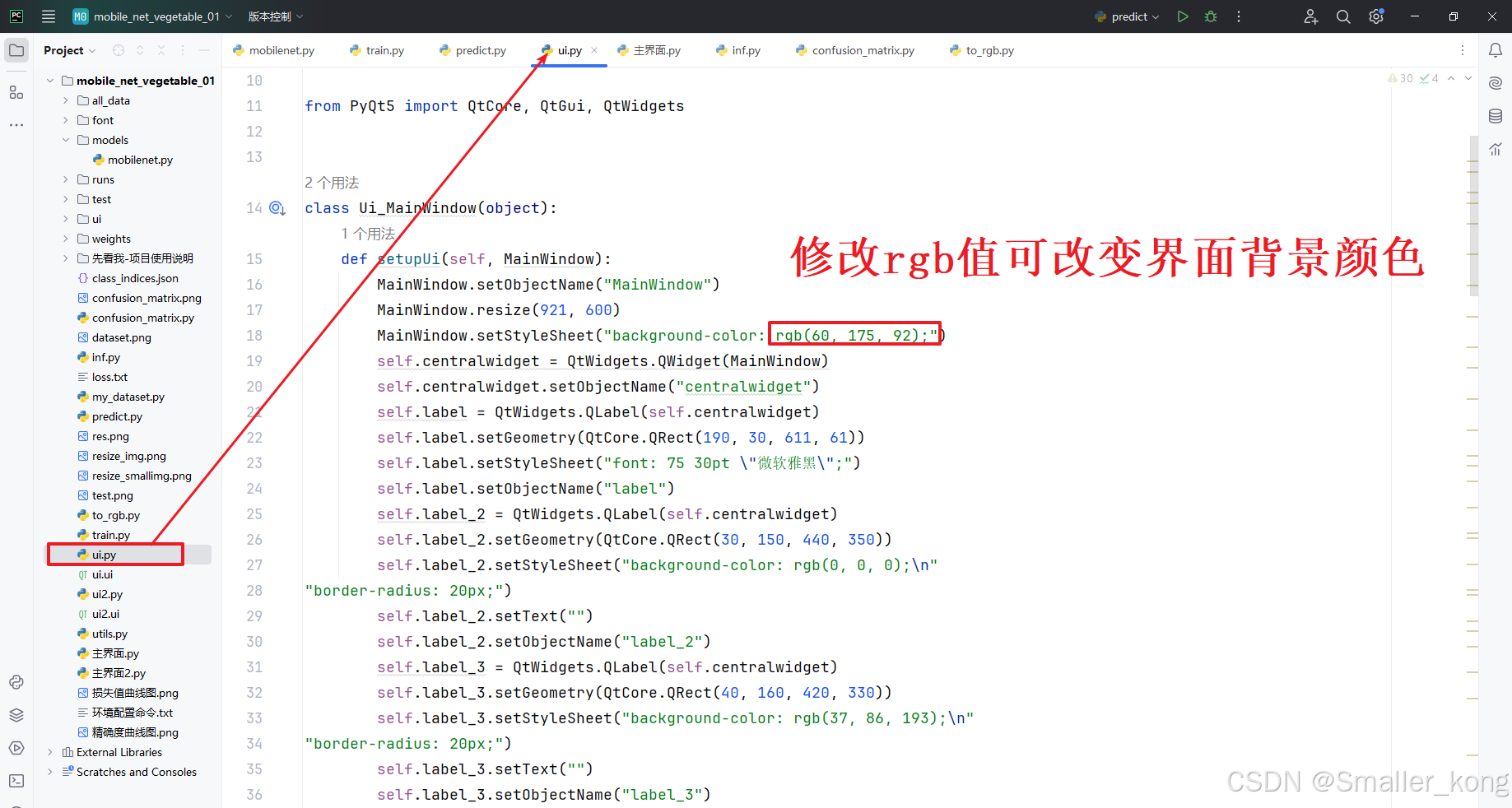Expand all items in Project panel

pyautogui.click(x=140, y=50)
